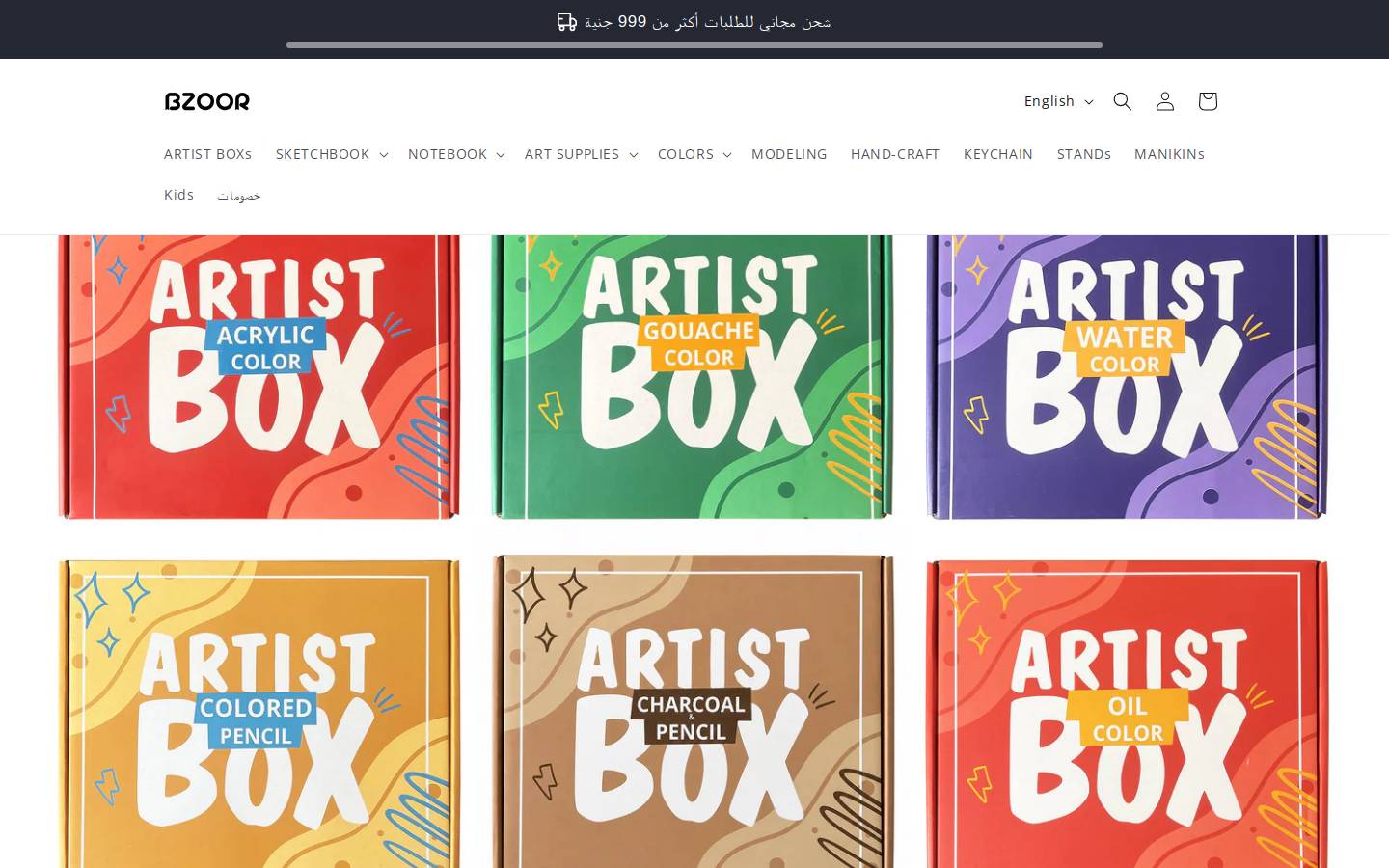Open the search magnifier icon
1389x868 pixels.
(x=1122, y=101)
